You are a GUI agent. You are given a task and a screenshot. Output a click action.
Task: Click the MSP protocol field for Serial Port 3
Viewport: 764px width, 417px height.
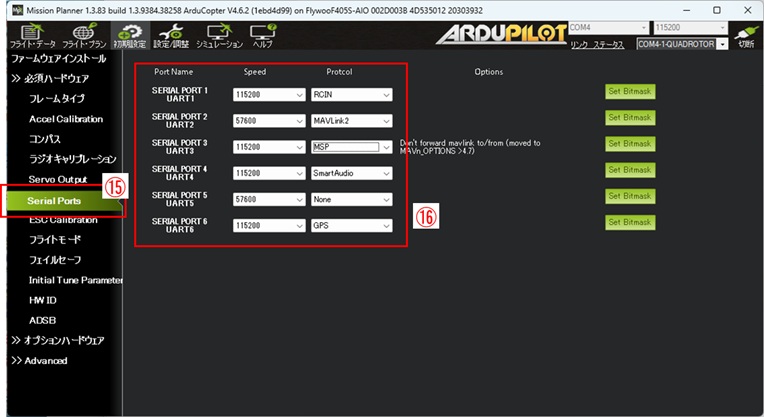(345, 147)
